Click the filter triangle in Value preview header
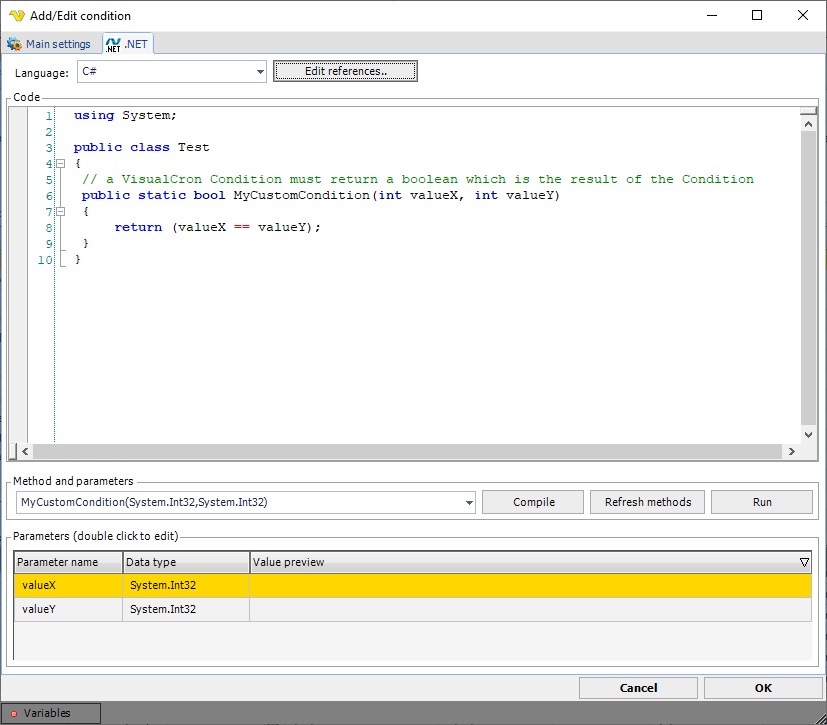The width and height of the screenshot is (827, 725). [x=804, y=562]
